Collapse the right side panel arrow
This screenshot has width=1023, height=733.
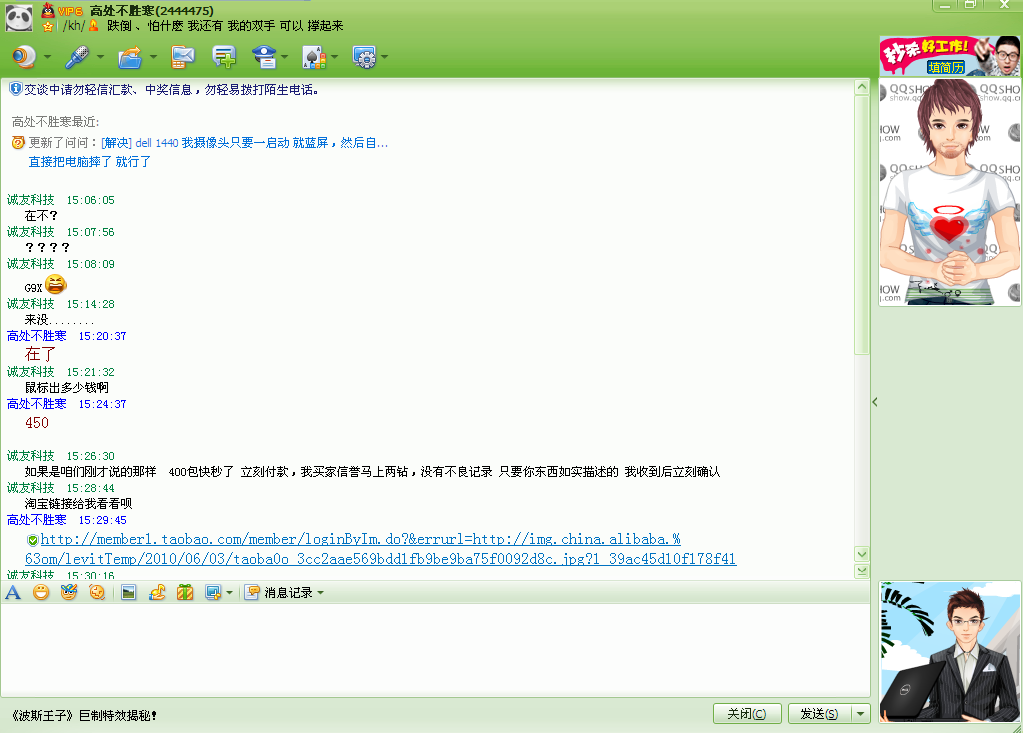[x=875, y=402]
